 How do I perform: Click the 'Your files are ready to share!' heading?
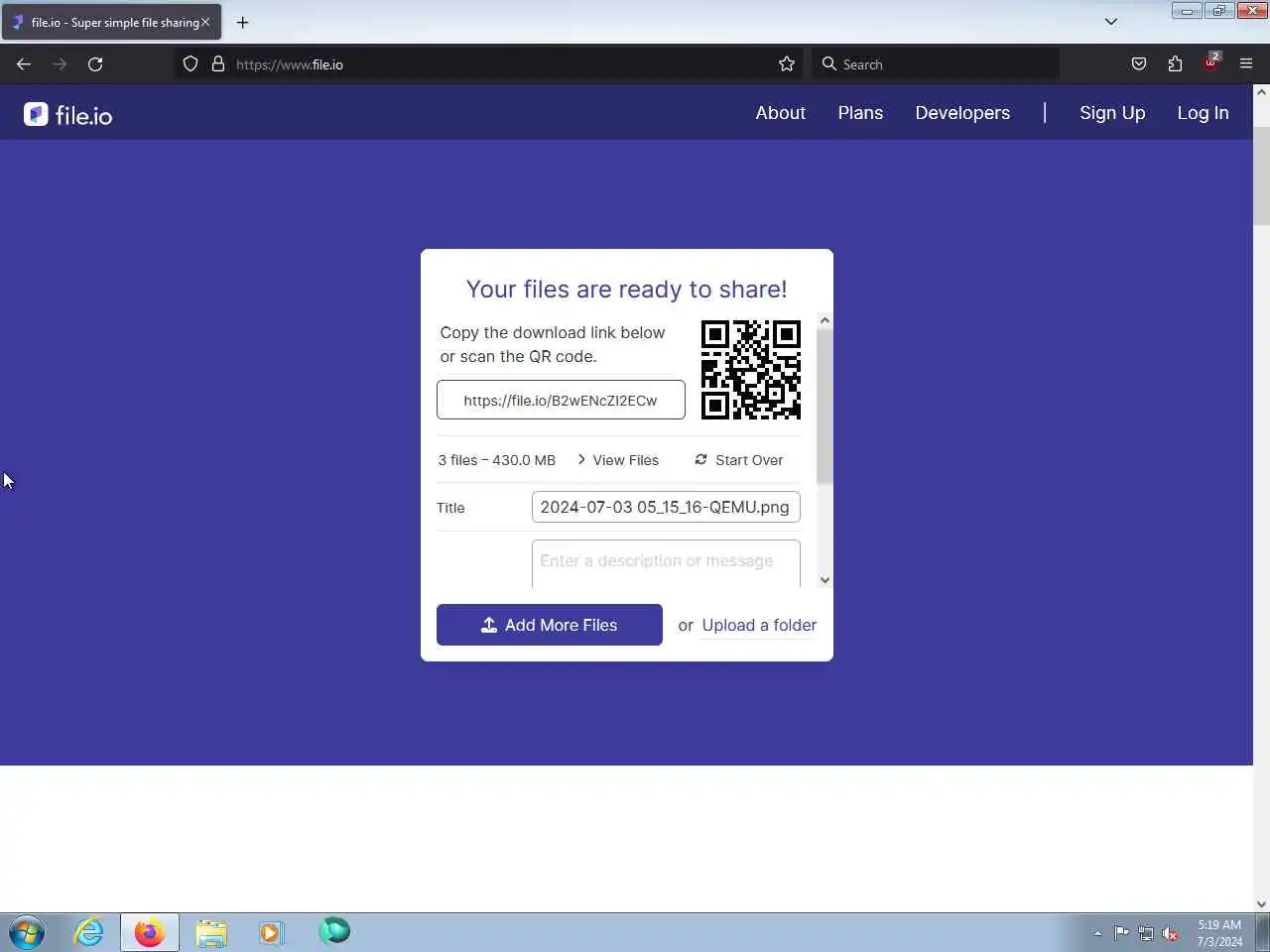627,289
